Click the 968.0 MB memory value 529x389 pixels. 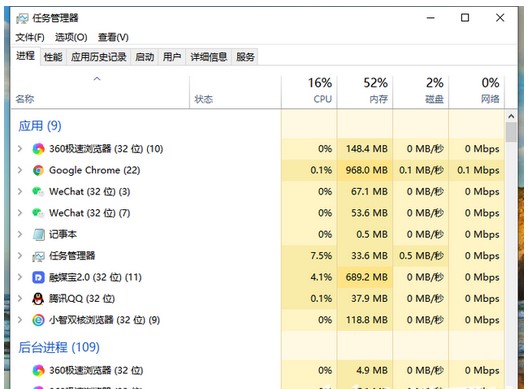click(x=366, y=170)
